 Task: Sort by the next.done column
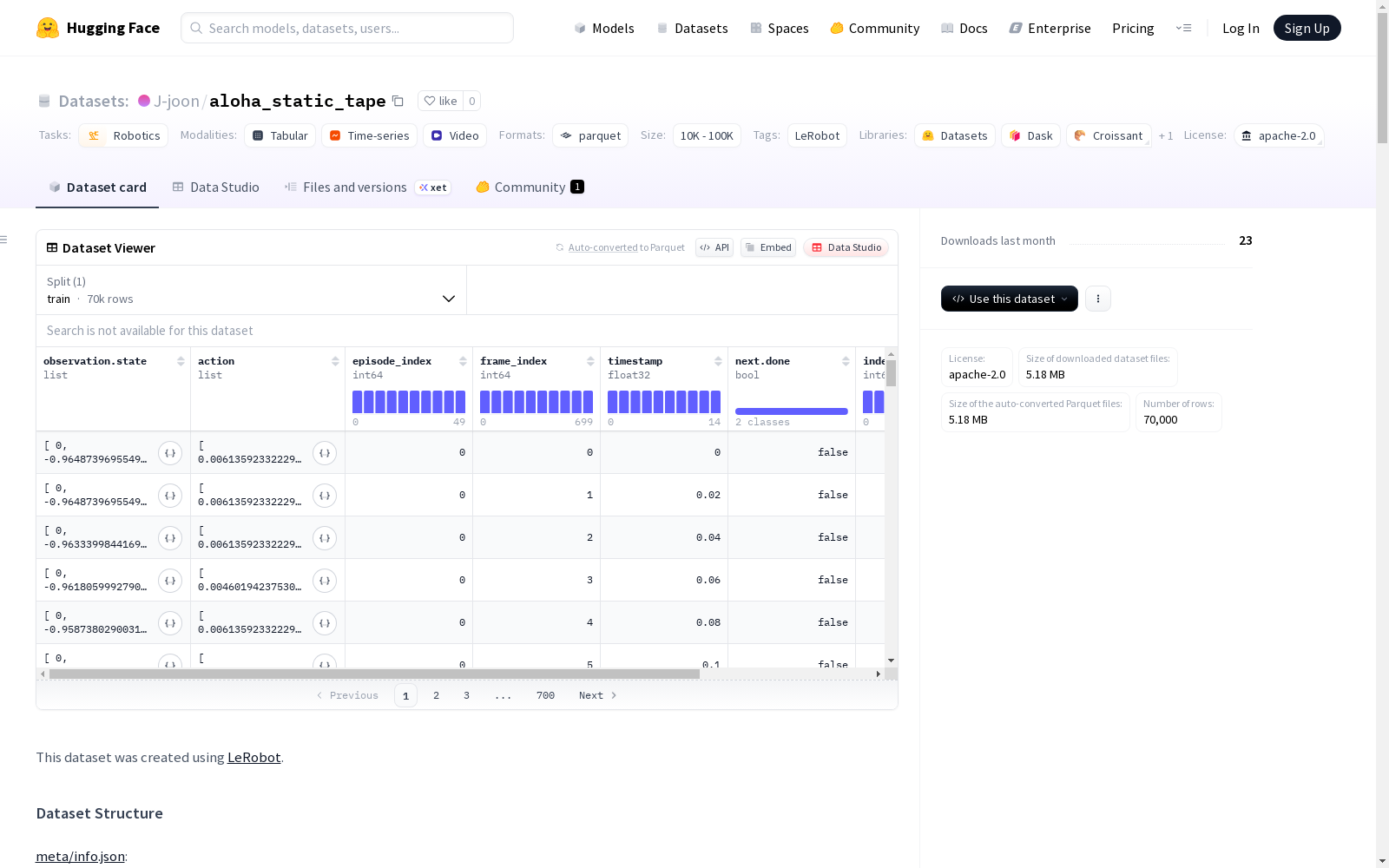pos(846,361)
